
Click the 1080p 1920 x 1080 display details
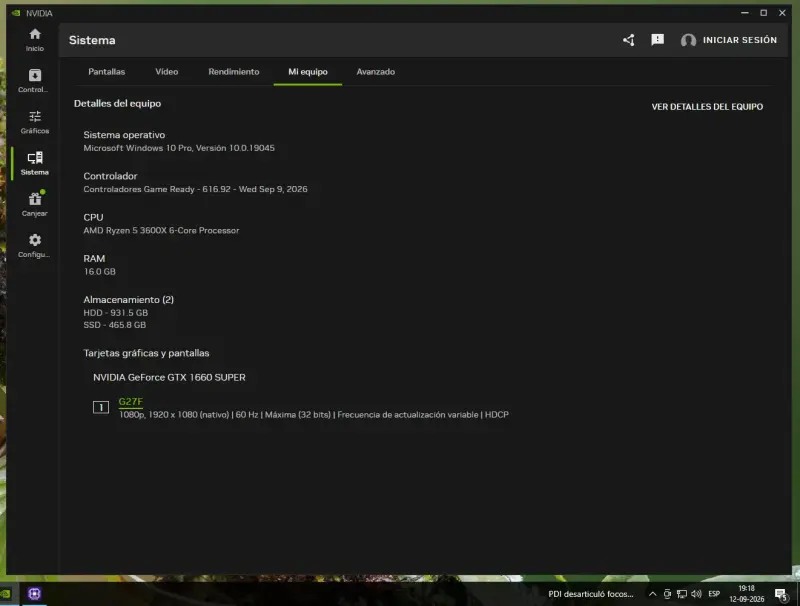(x=314, y=415)
